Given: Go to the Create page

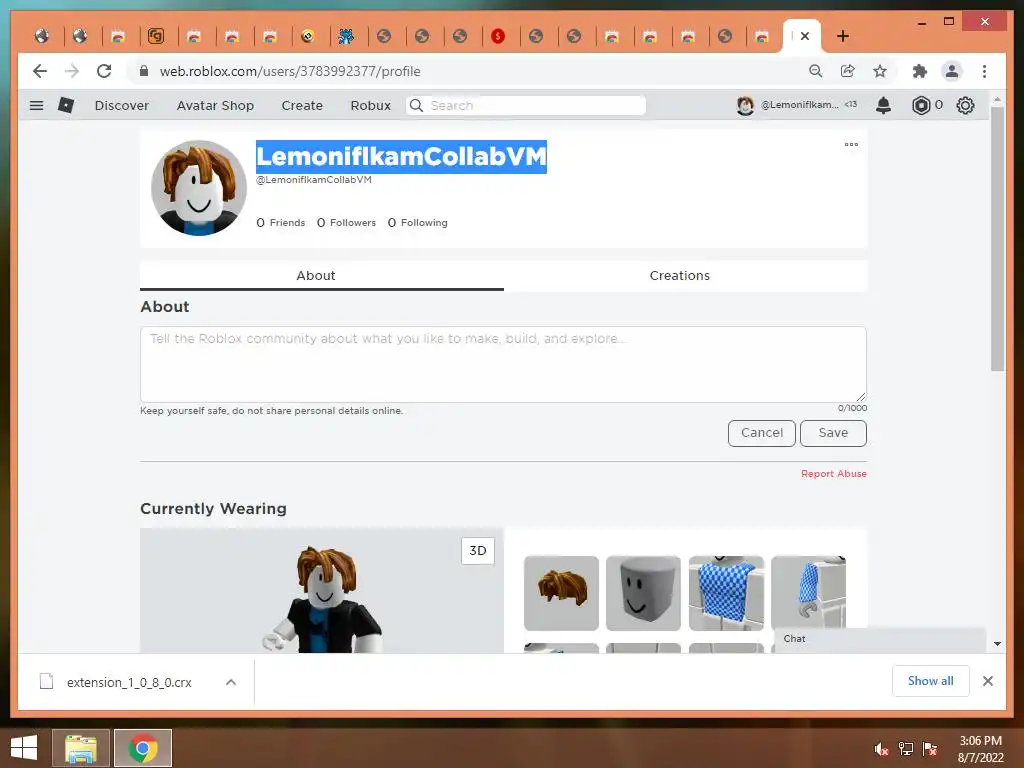Looking at the screenshot, I should [302, 106].
